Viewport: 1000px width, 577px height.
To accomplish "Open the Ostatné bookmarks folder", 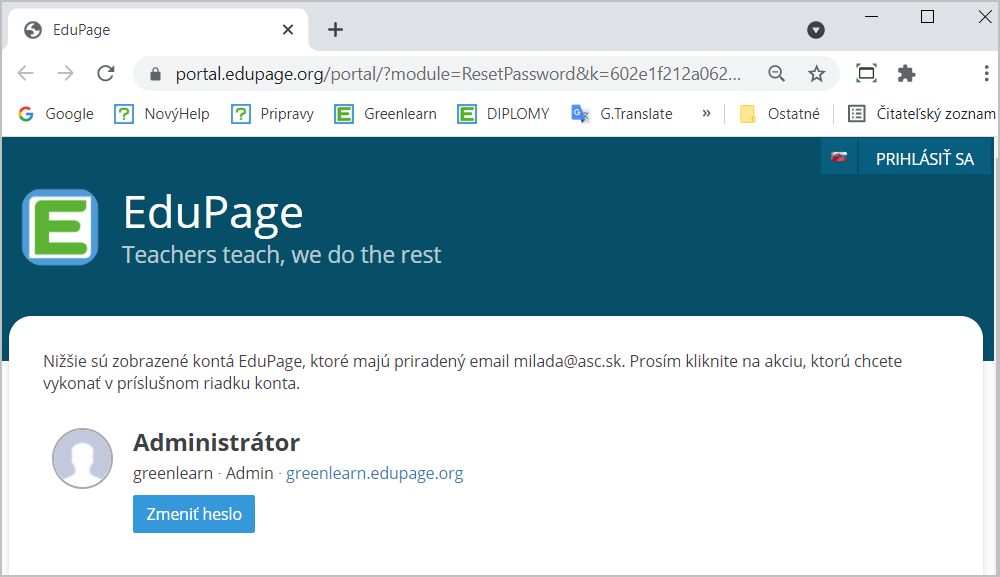I will pyautogui.click(x=780, y=114).
